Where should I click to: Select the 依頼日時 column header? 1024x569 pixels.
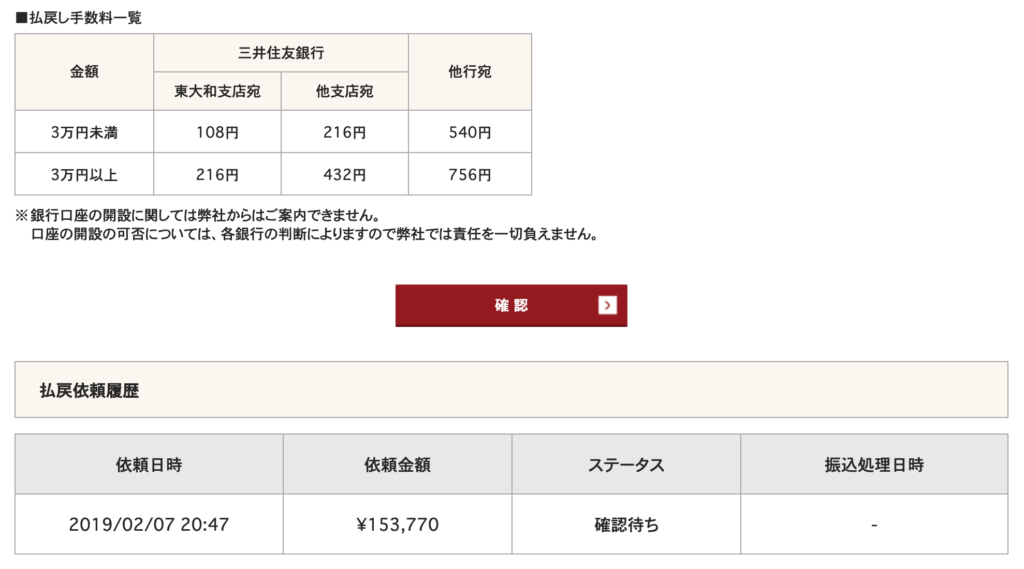tap(149, 464)
